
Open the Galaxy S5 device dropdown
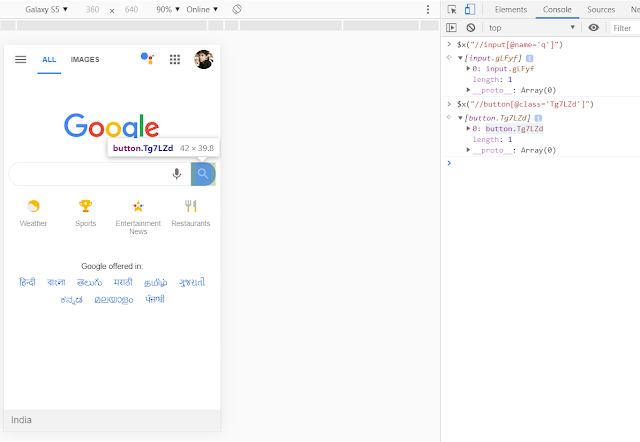click(46, 9)
